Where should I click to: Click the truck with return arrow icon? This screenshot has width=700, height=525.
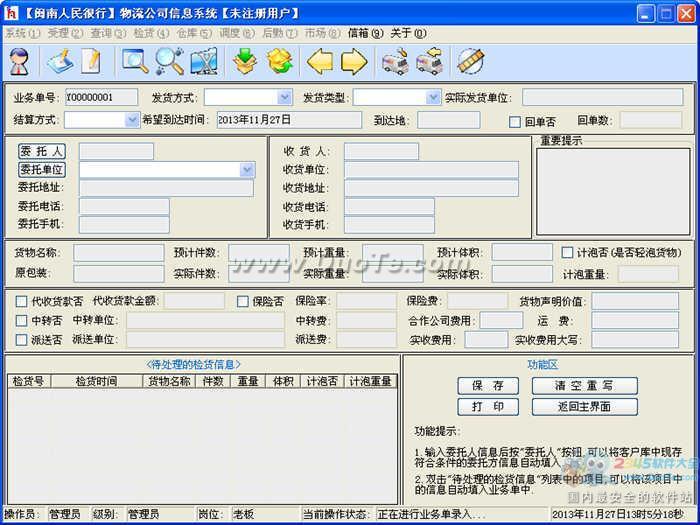(429, 61)
